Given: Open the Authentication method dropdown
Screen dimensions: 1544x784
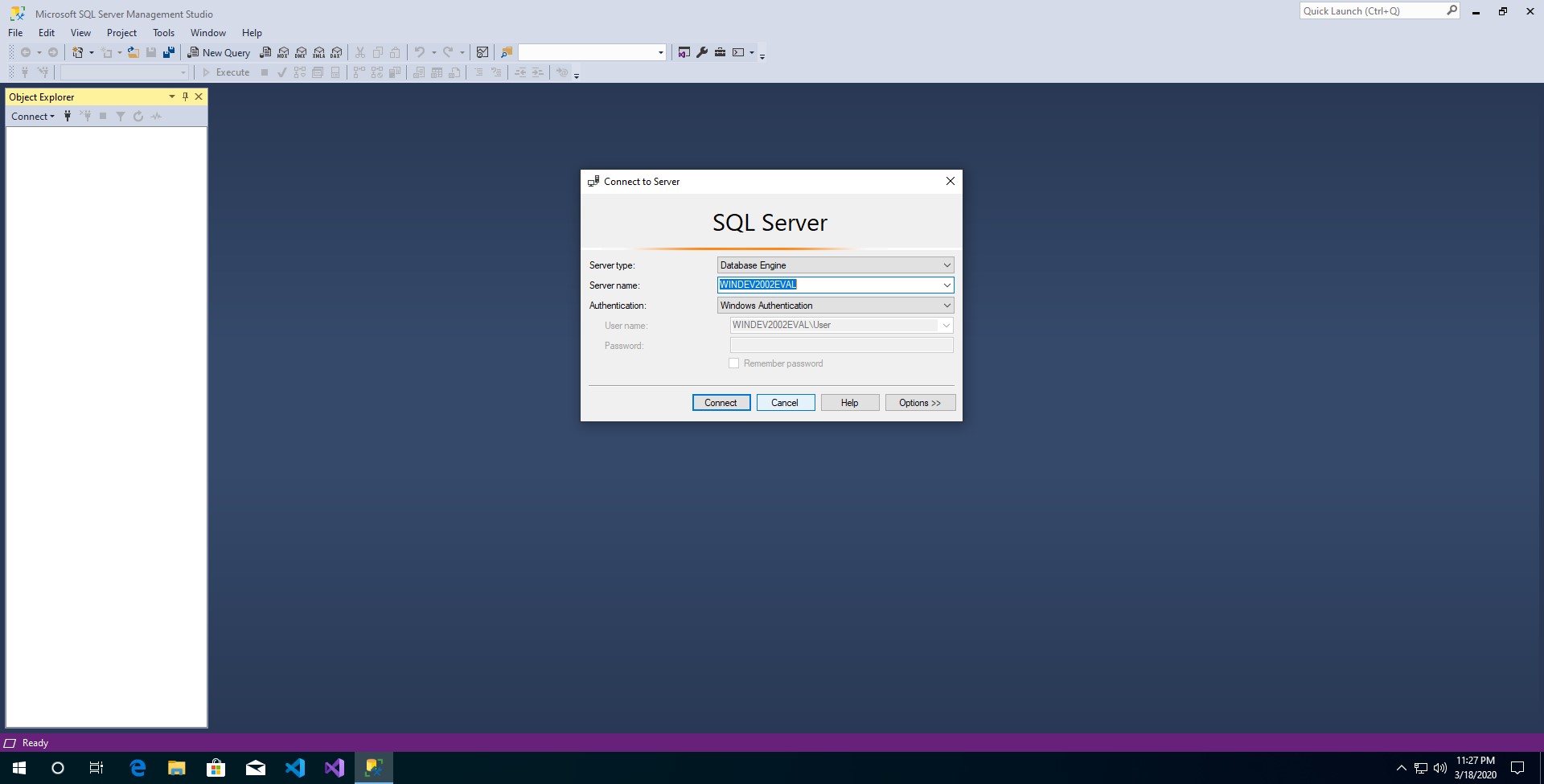Looking at the screenshot, I should tap(947, 305).
